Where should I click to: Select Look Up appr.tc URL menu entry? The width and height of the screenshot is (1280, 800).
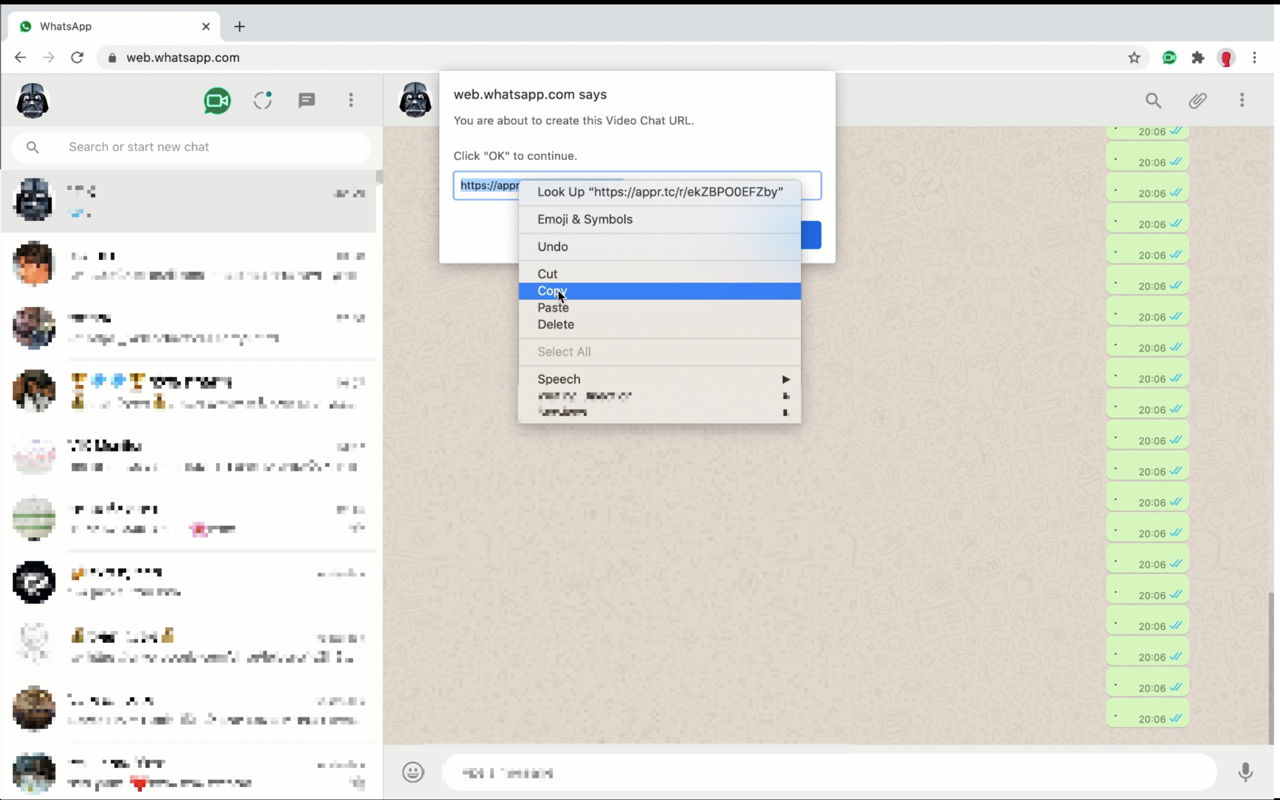pyautogui.click(x=660, y=192)
